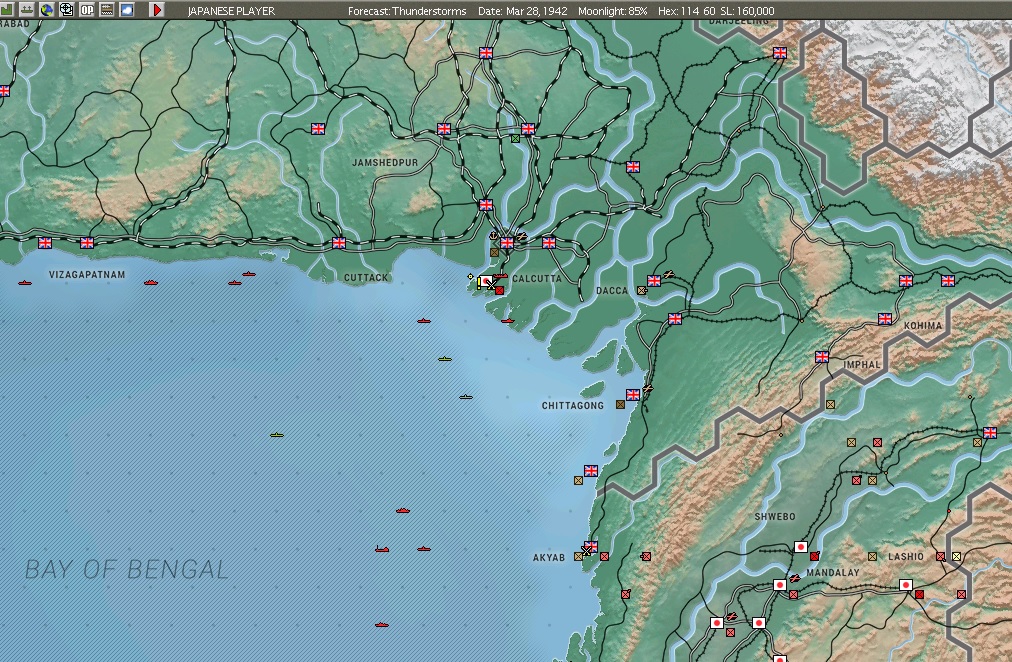The height and width of the screenshot is (662, 1012).
Task: Select the British flag at Chittagong
Action: (x=633, y=394)
